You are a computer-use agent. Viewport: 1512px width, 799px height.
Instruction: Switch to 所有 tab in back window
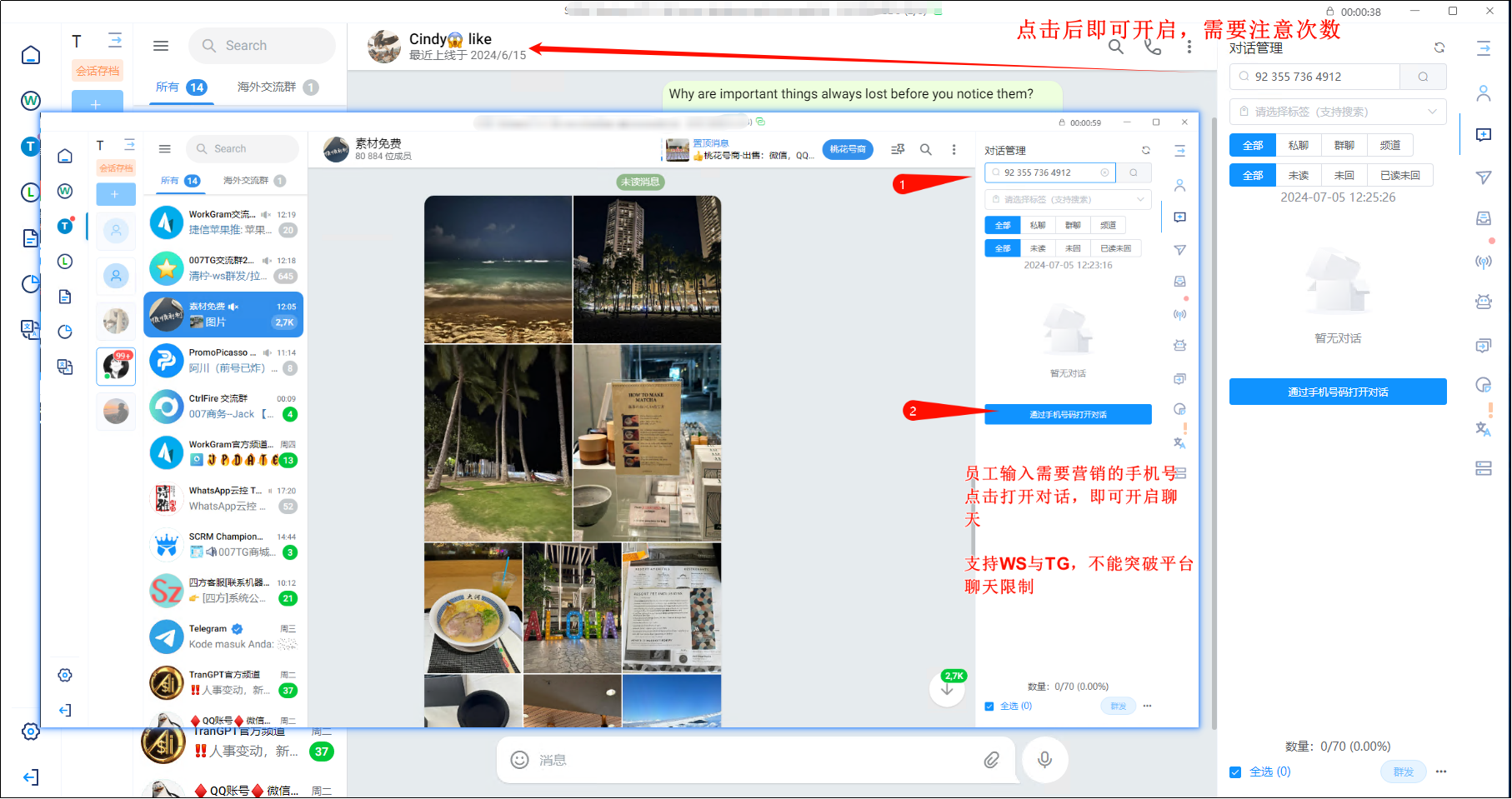coord(181,87)
